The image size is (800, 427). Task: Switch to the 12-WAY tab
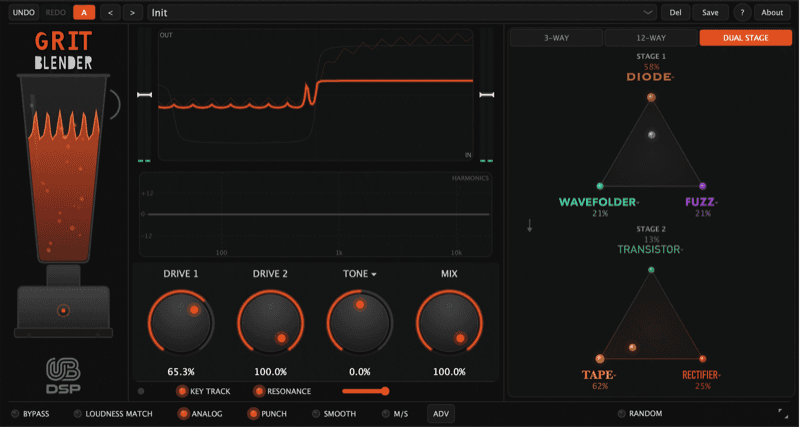tap(651, 38)
